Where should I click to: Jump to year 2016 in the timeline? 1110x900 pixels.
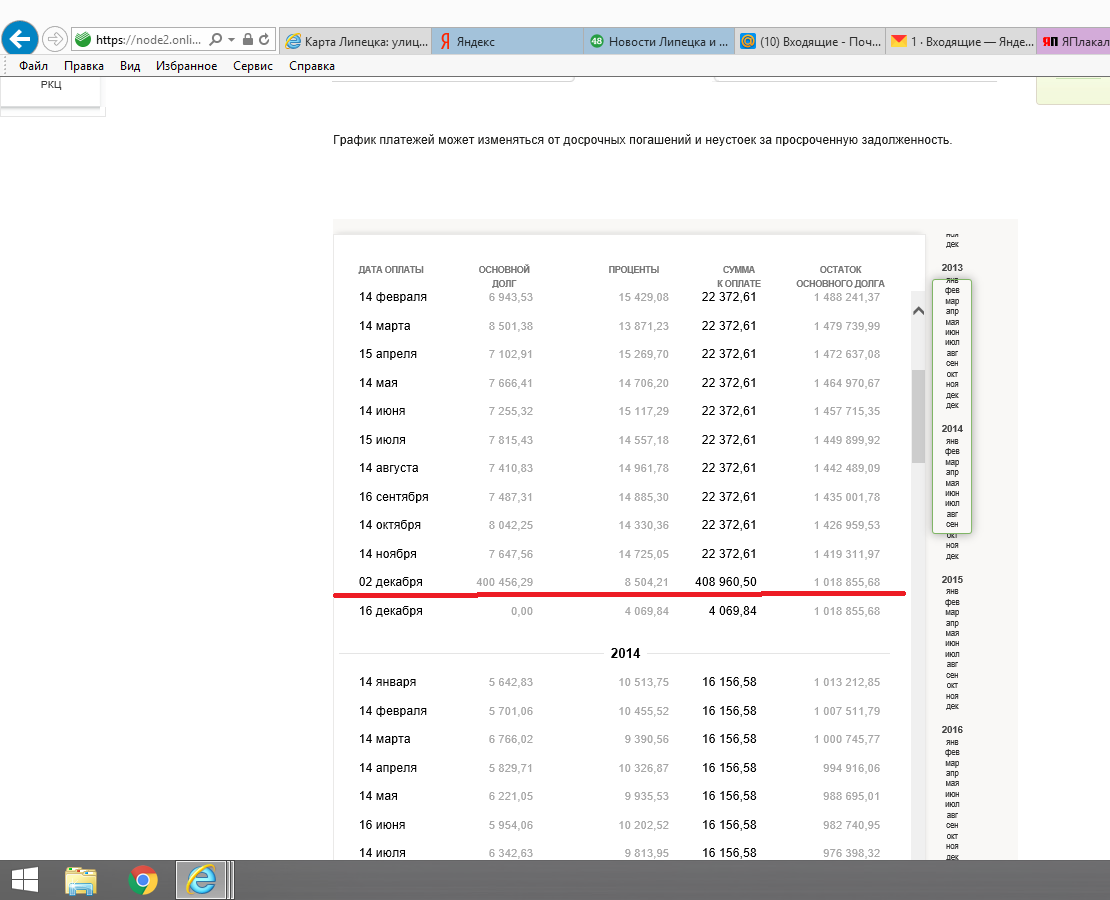pyautogui.click(x=952, y=730)
